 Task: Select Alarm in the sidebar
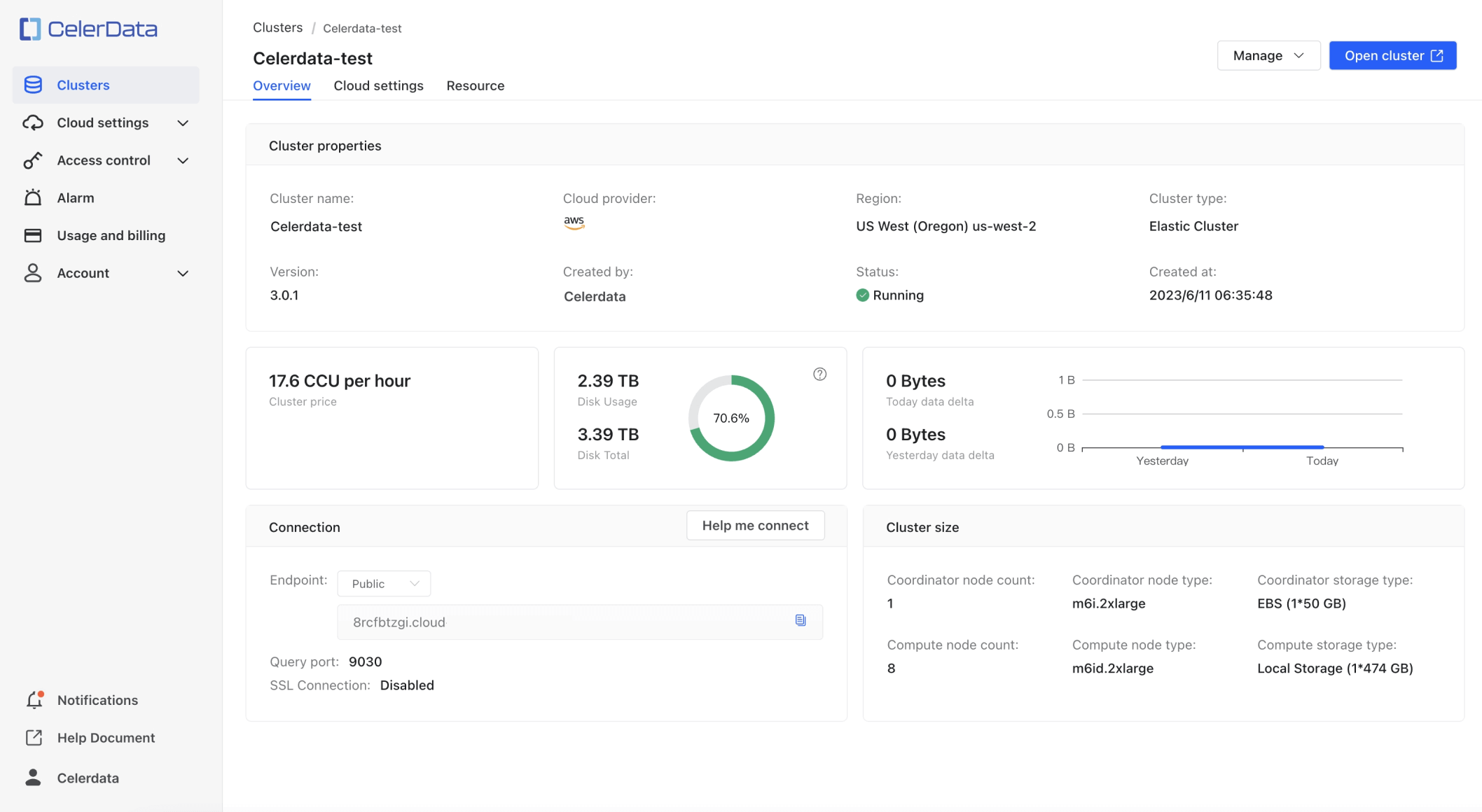click(106, 197)
